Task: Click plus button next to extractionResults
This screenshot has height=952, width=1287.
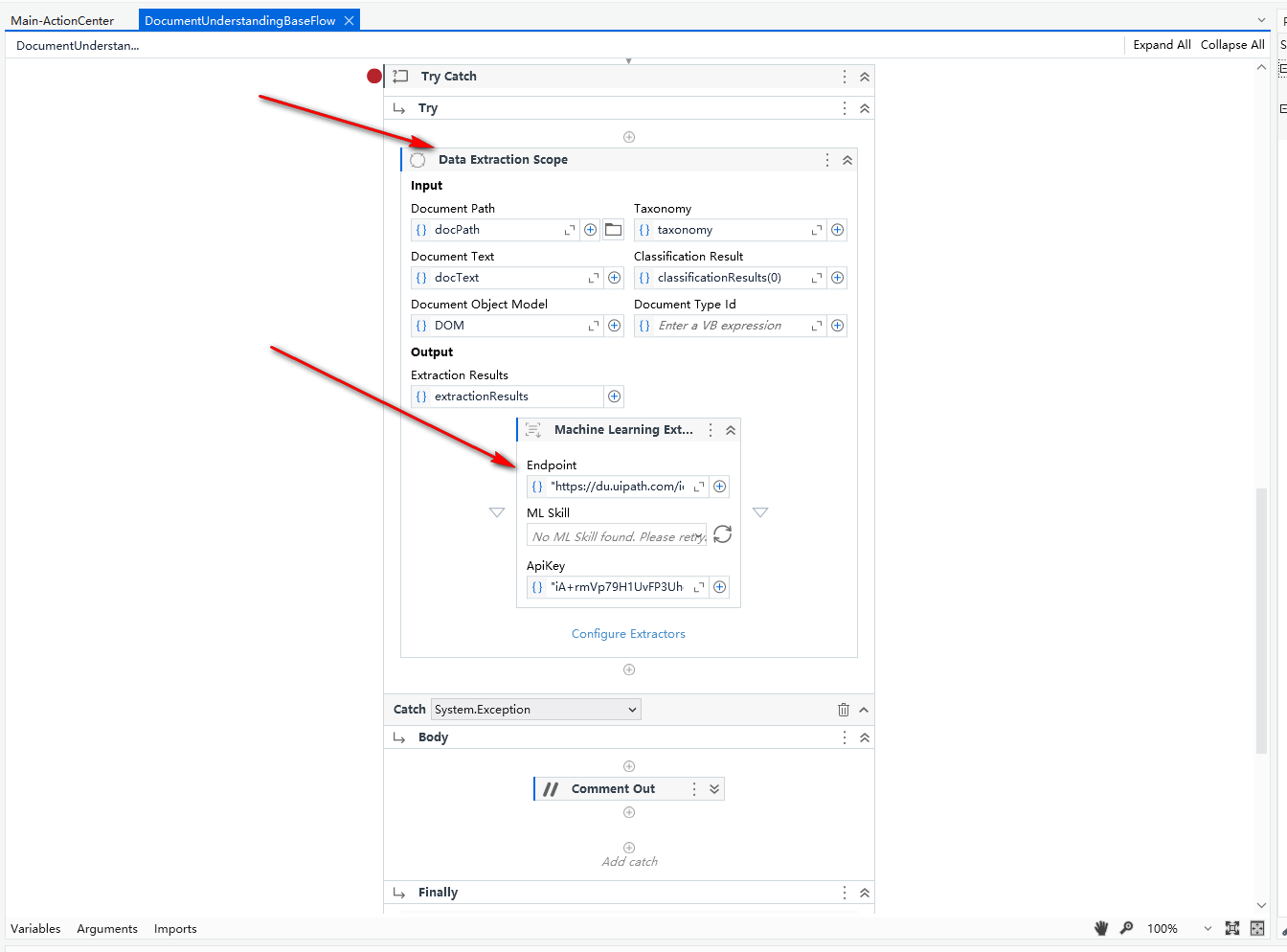Action: (x=615, y=397)
